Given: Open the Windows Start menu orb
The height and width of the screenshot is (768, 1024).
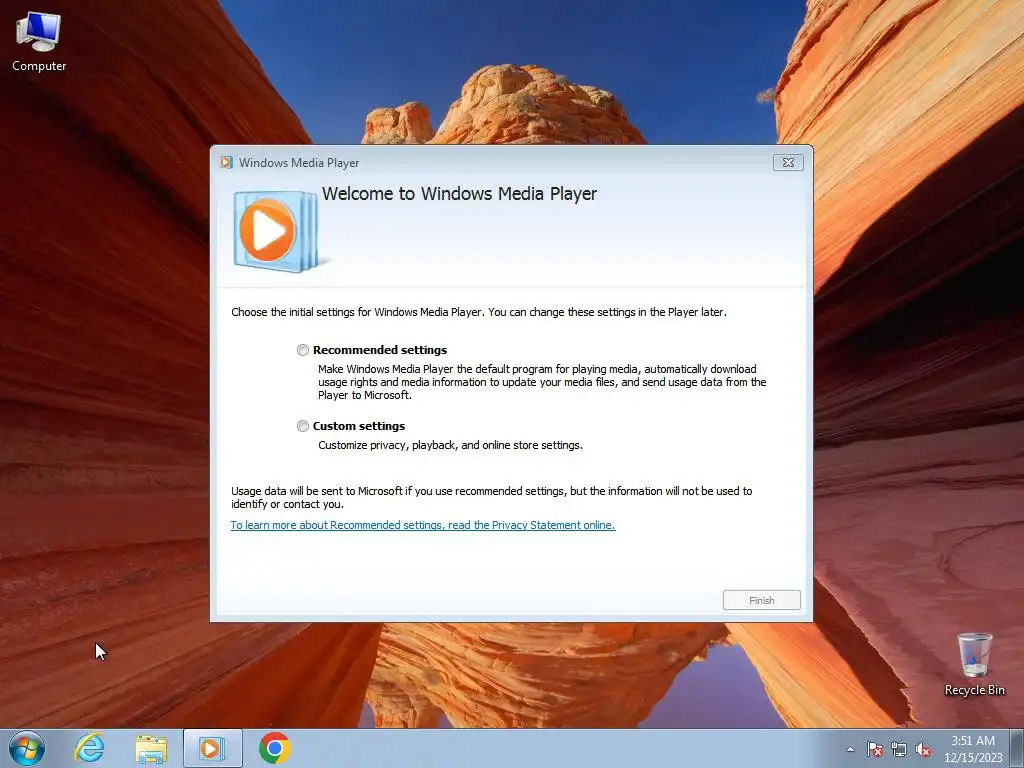Looking at the screenshot, I should [x=27, y=748].
